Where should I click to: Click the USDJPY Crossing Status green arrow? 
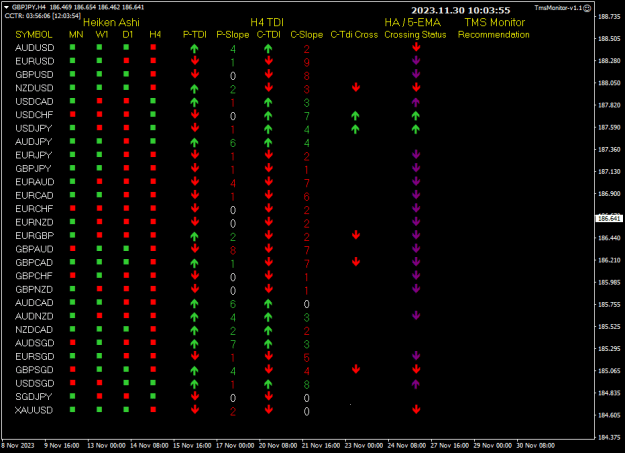point(415,129)
